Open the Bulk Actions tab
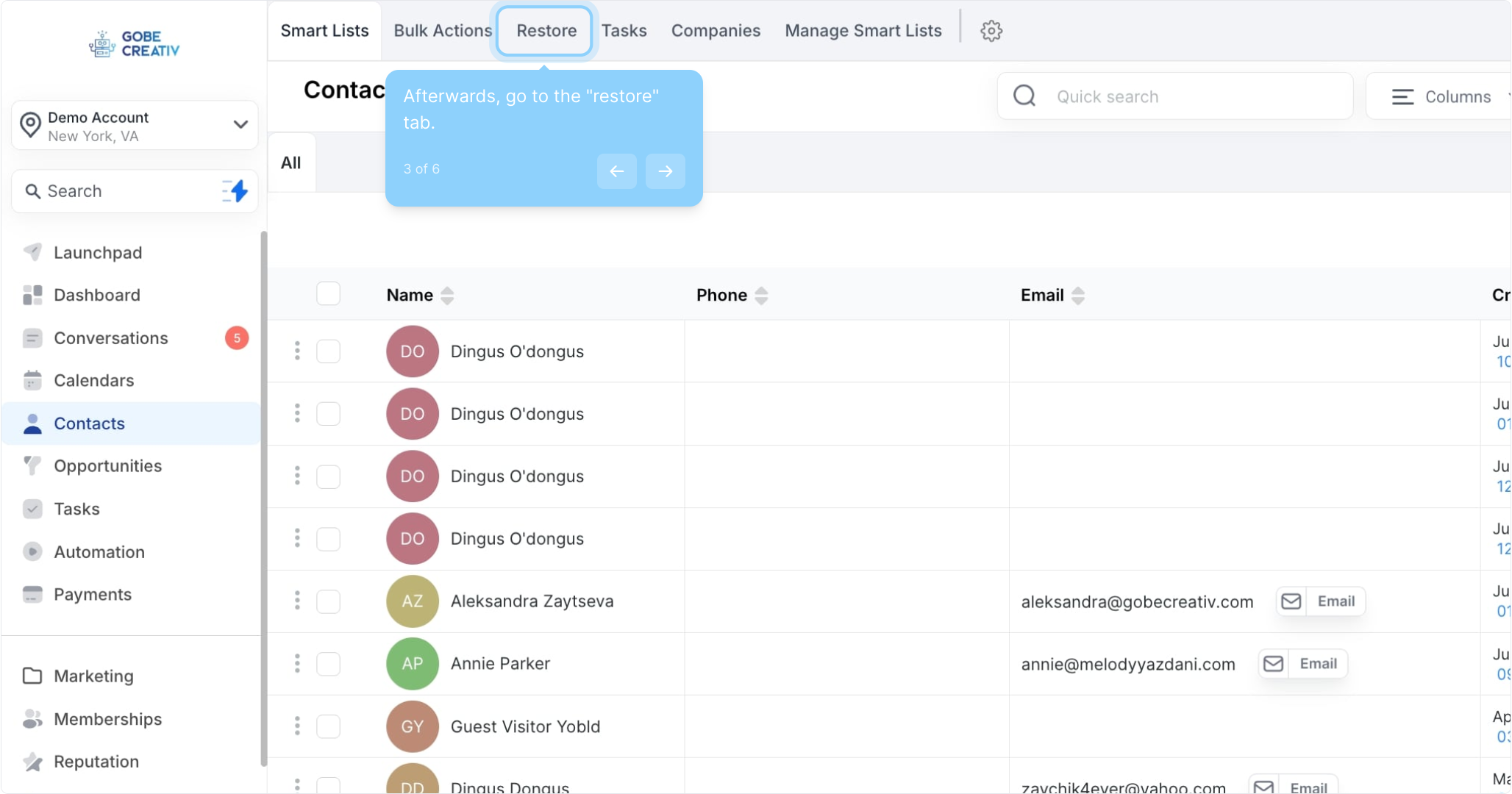 click(443, 31)
